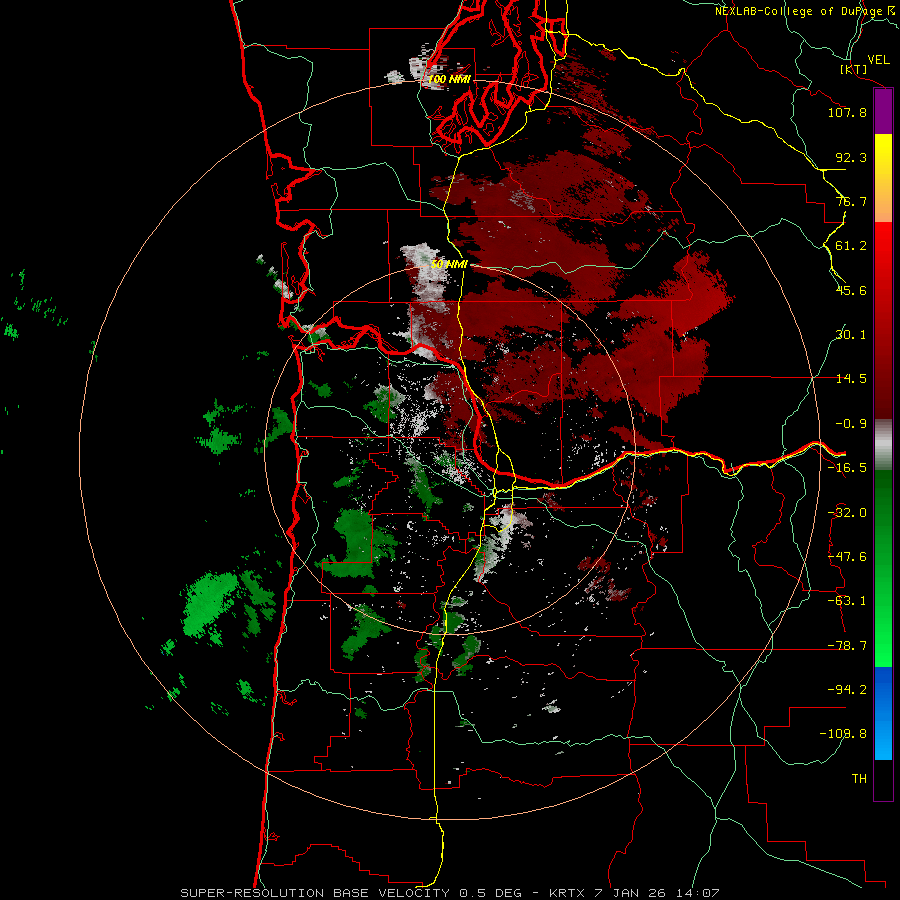Click the 14.5 velocity scale value
The image size is (900, 900).
coord(851,379)
